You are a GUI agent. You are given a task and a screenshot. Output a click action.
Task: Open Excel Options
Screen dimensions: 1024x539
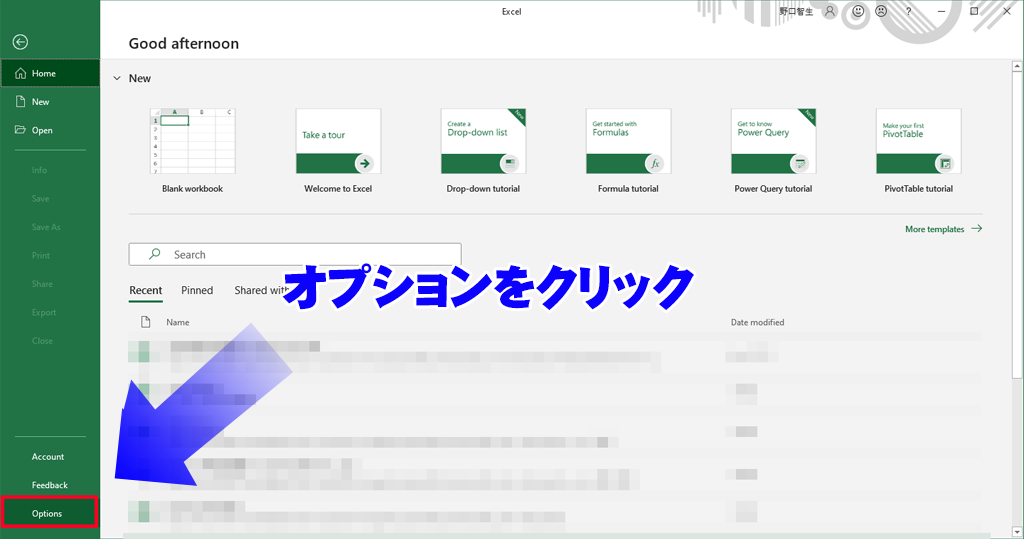pyautogui.click(x=50, y=513)
